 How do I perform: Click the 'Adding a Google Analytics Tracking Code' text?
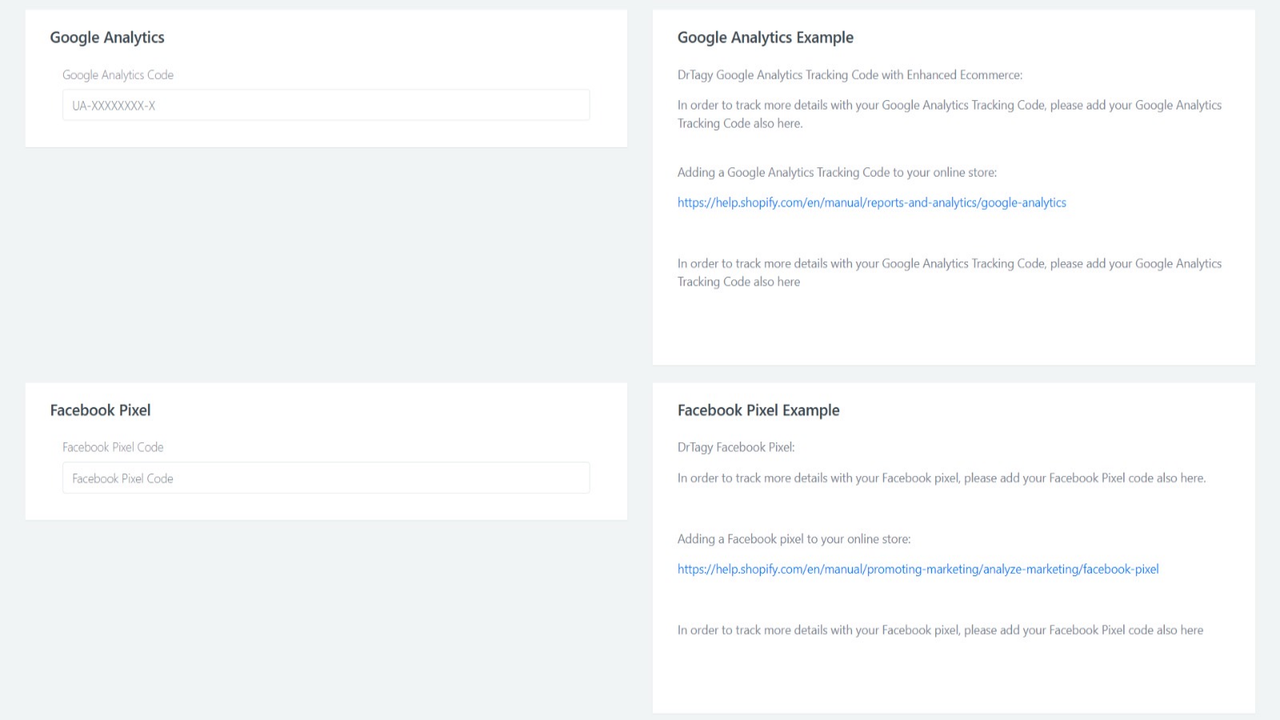[x=837, y=172]
